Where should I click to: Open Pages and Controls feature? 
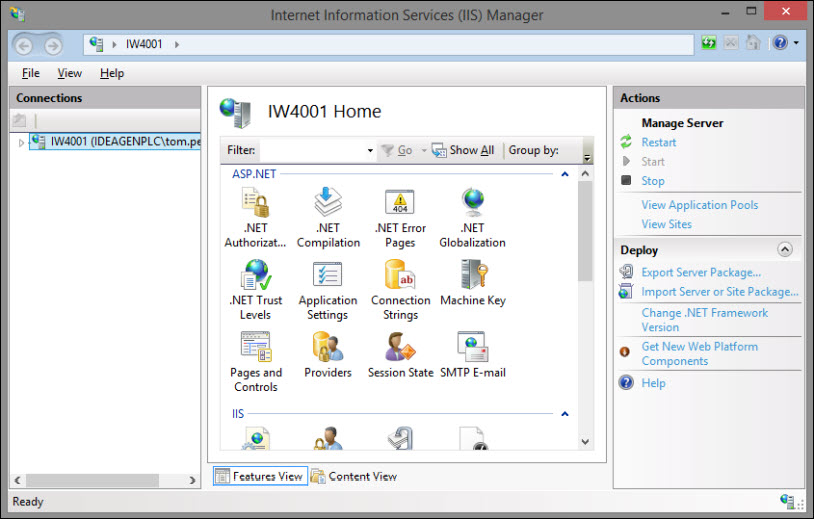point(255,362)
